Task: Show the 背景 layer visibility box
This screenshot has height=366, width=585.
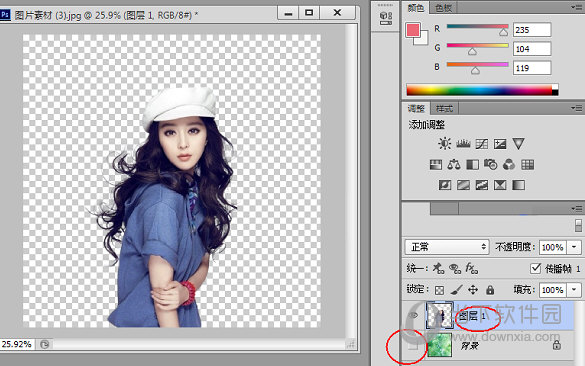Action: 413,346
